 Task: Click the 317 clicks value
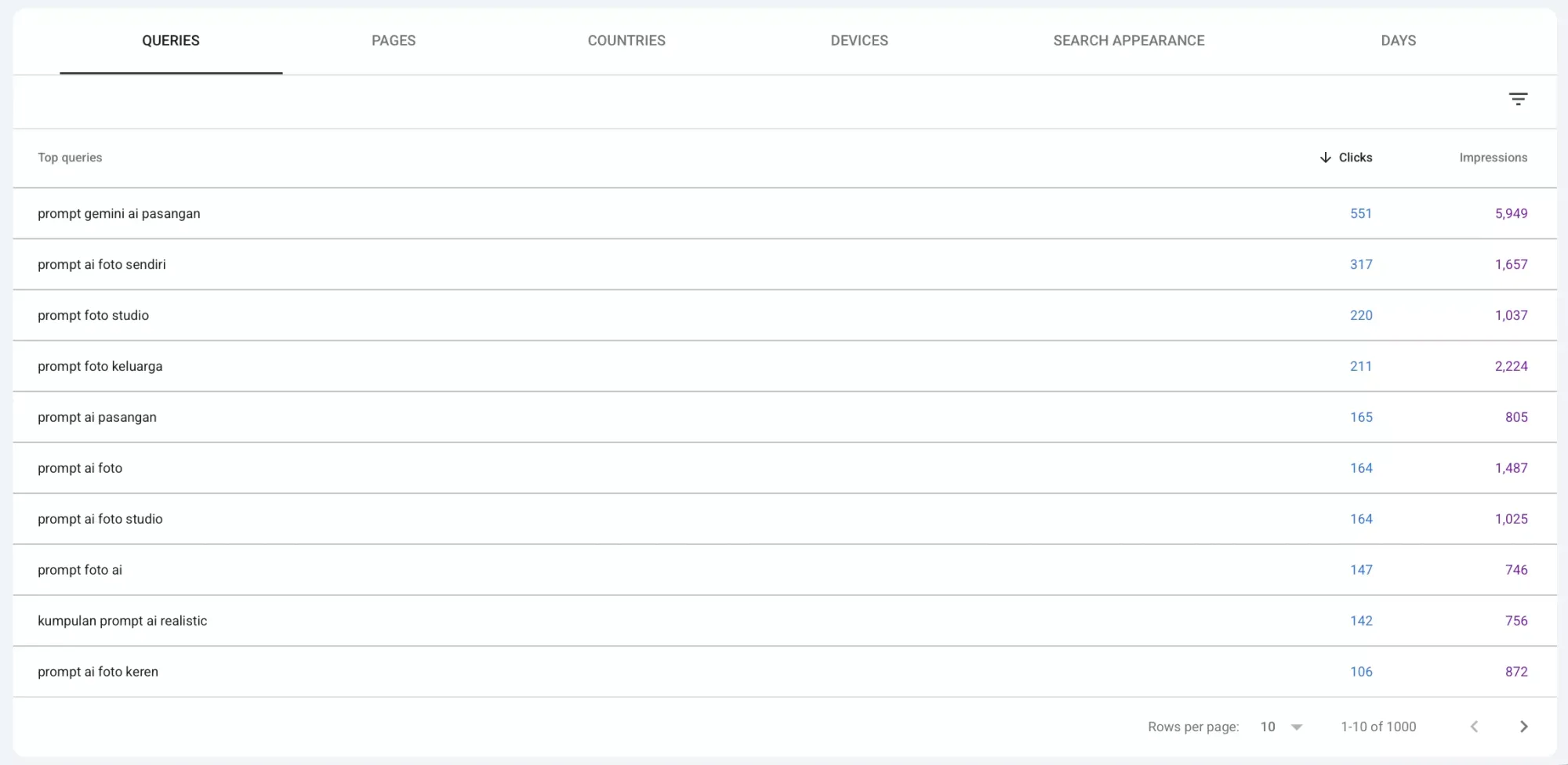click(1361, 264)
